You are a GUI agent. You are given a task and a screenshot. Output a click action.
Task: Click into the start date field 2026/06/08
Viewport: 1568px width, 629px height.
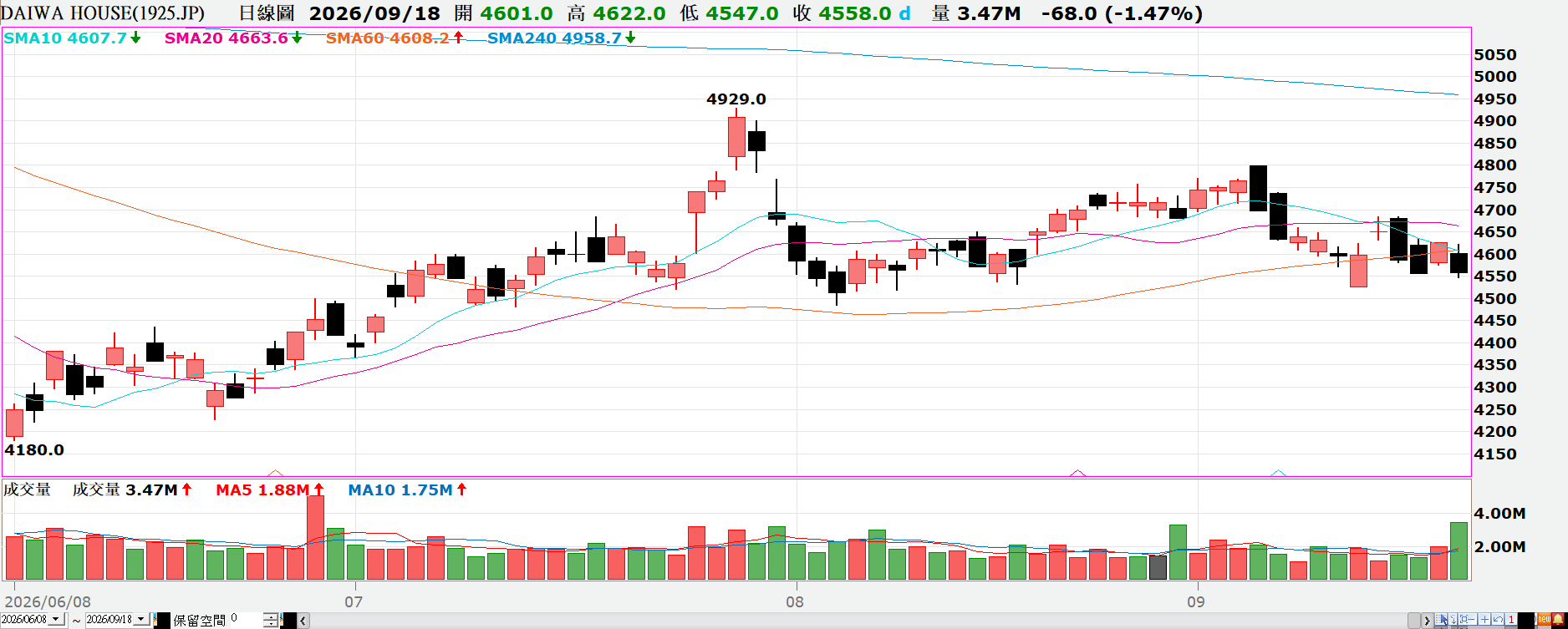click(24, 620)
